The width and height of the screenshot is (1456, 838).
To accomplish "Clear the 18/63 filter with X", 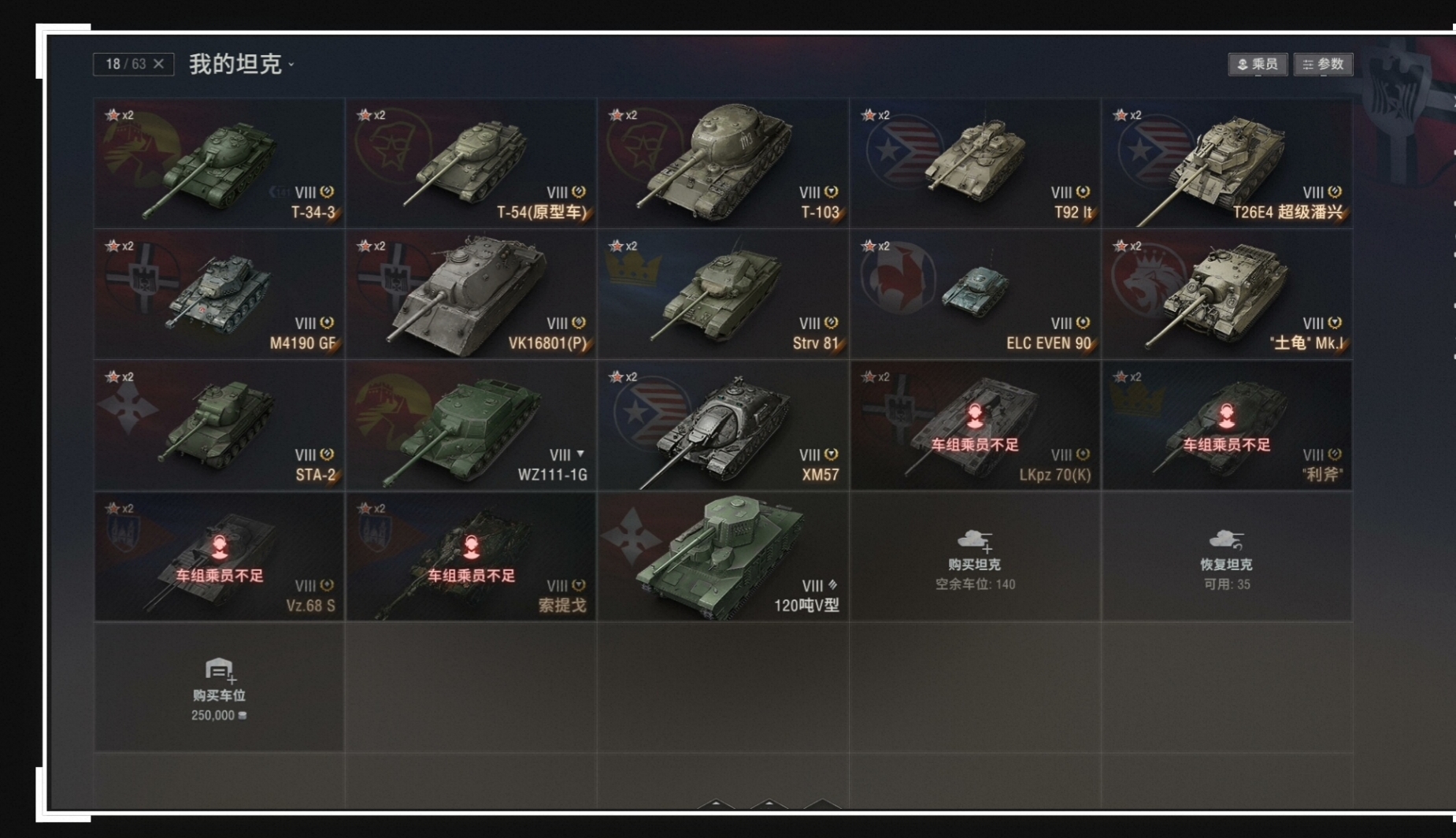I will point(158,64).
